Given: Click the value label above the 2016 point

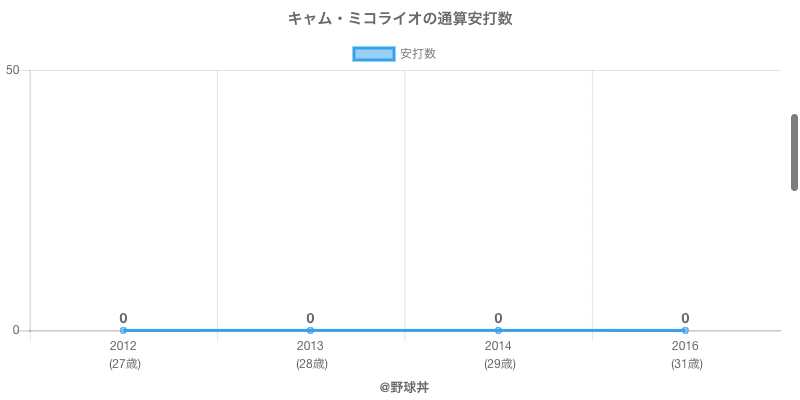Looking at the screenshot, I should pyautogui.click(x=685, y=318).
